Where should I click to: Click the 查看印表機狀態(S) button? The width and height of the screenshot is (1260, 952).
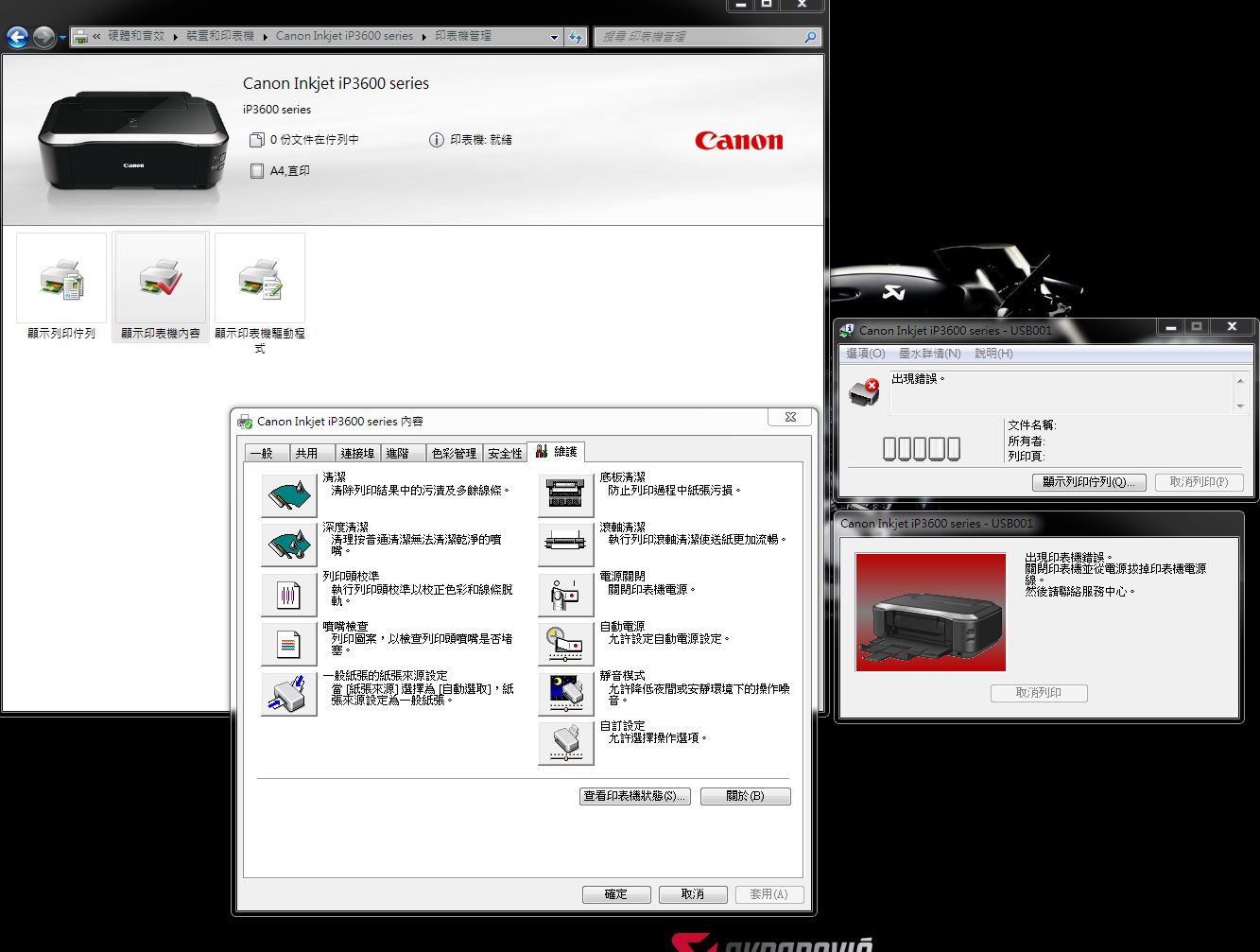coord(635,796)
